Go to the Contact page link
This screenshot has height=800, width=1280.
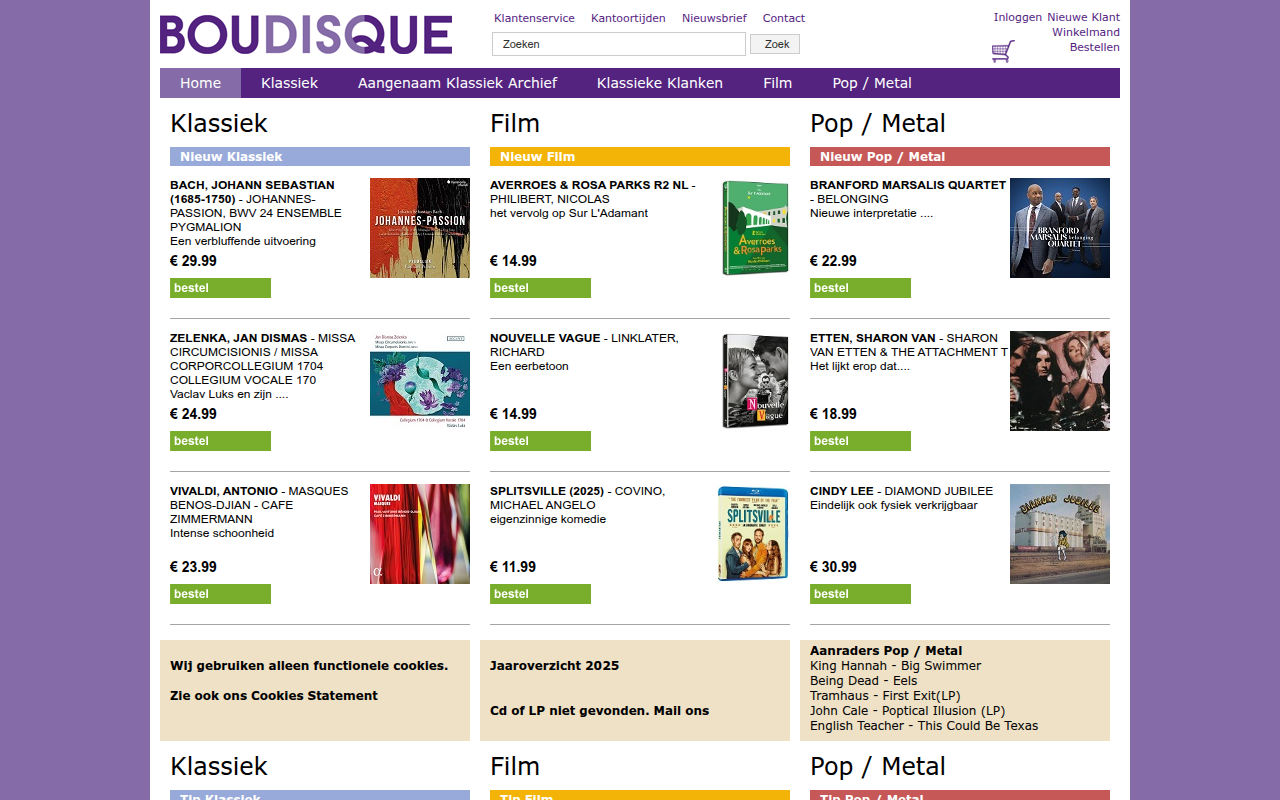point(784,18)
